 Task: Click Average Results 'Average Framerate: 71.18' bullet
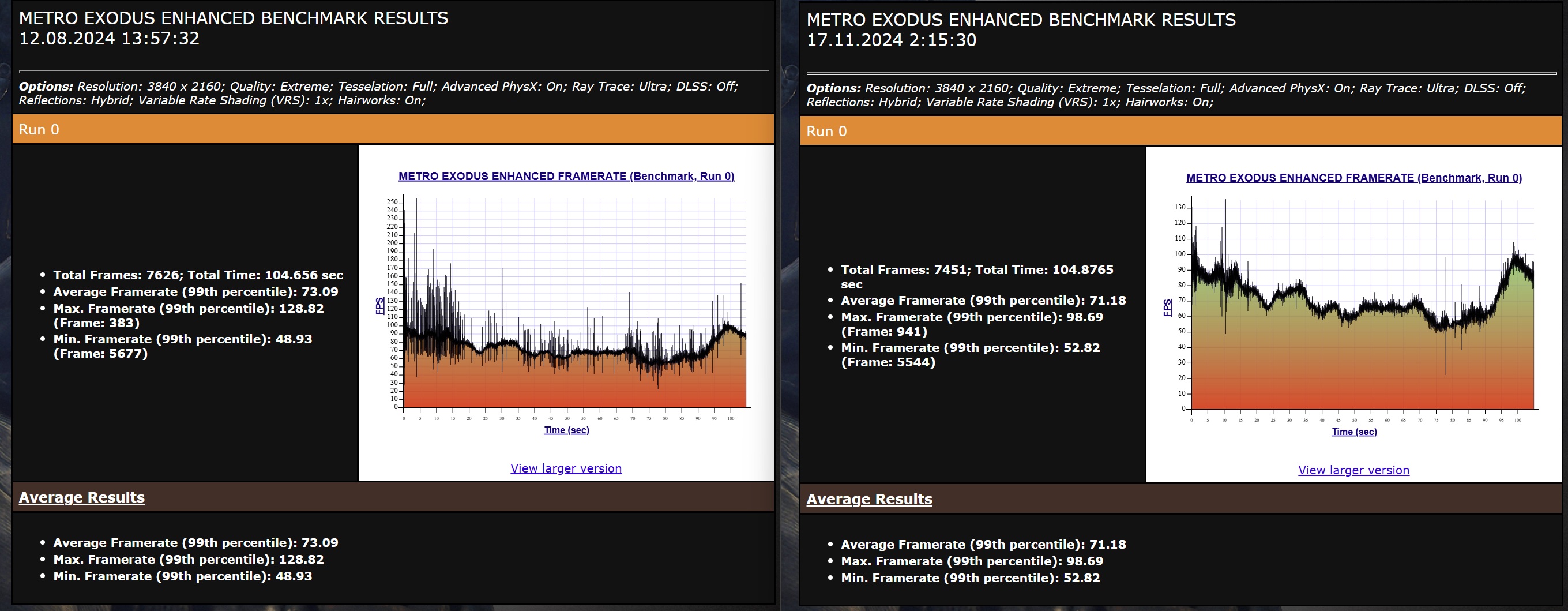[983, 545]
